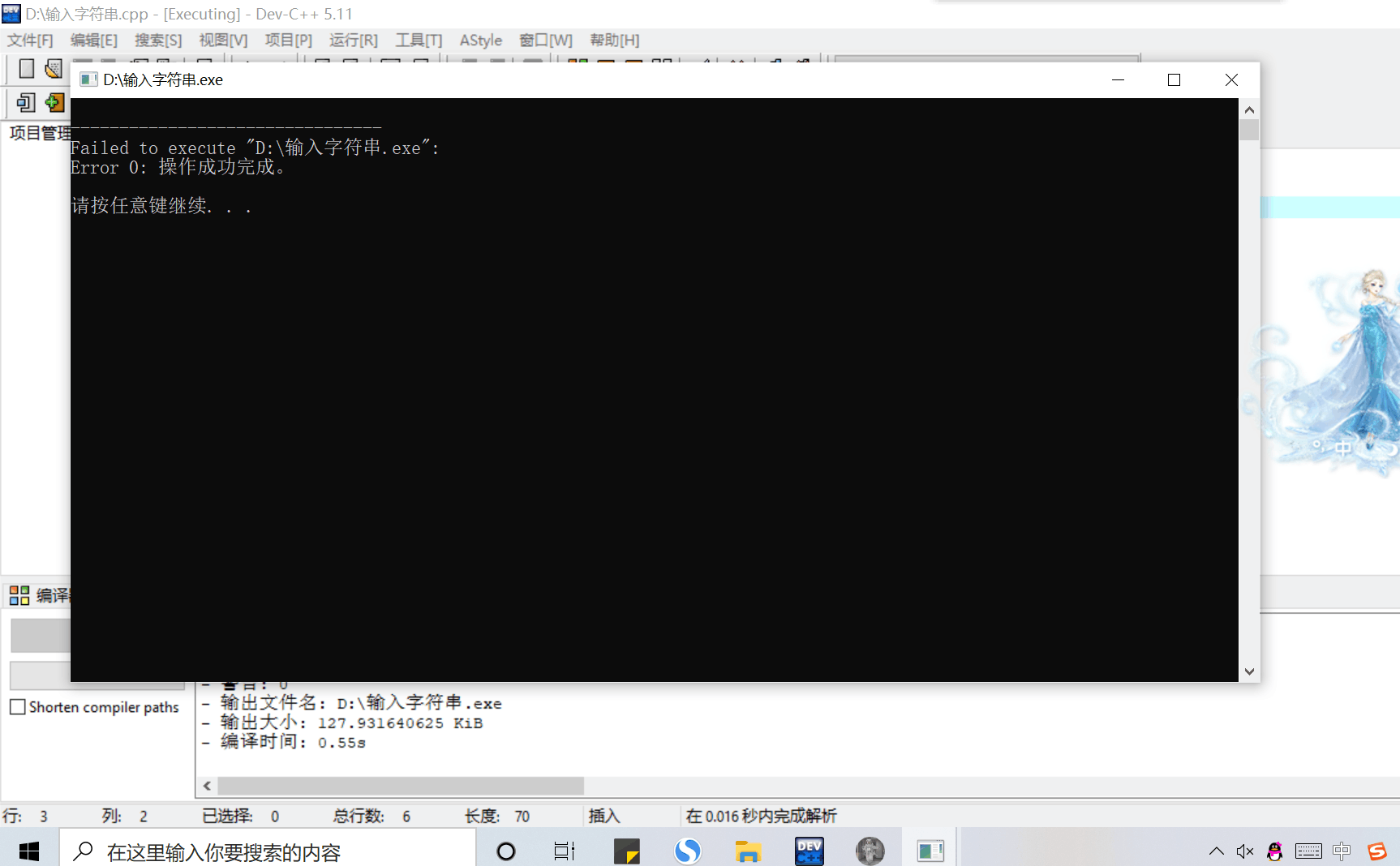
Task: Click the Windows Start button
Action: coord(29,851)
